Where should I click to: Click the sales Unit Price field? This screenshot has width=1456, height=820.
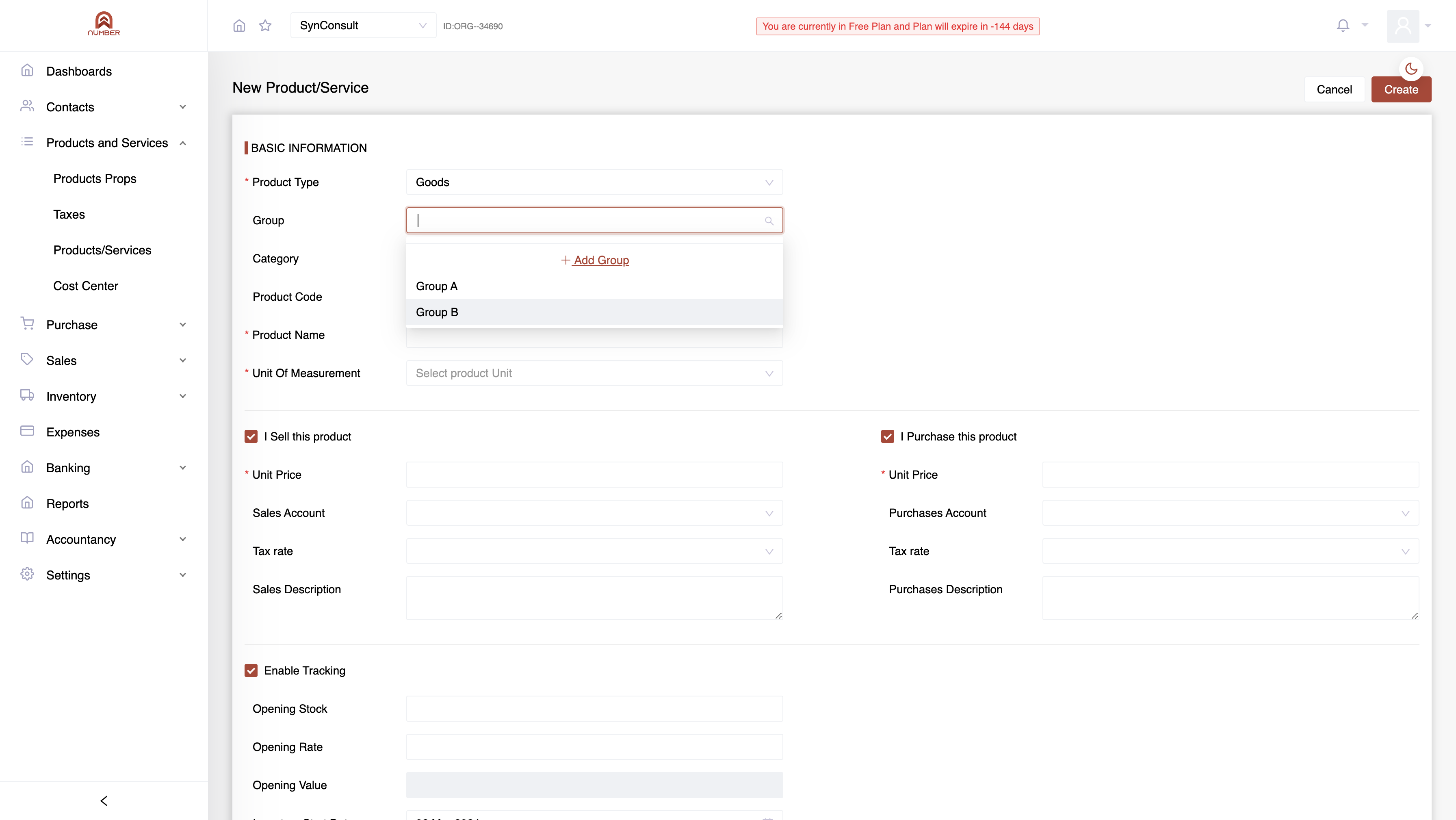pos(594,475)
